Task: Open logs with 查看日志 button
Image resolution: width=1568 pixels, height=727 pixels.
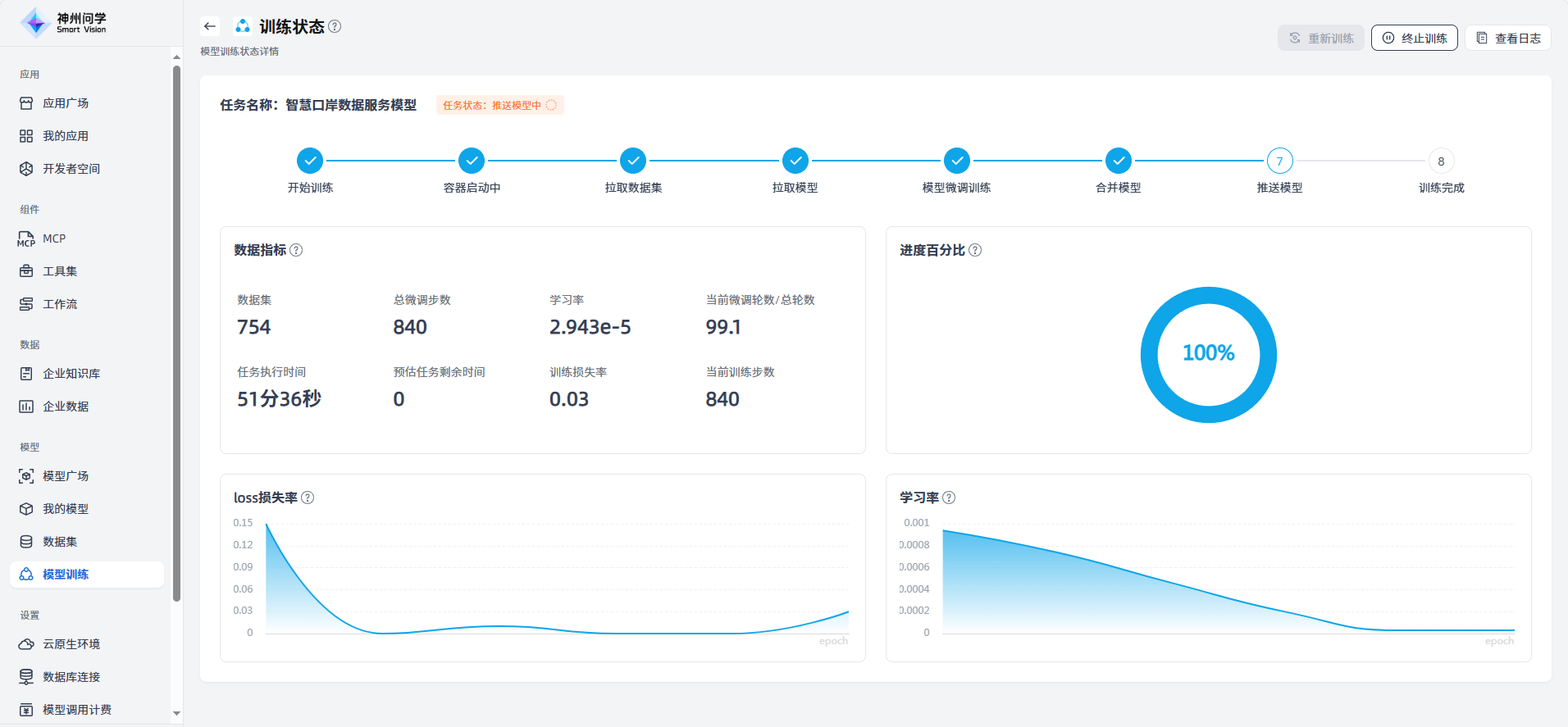Action: coord(1507,38)
